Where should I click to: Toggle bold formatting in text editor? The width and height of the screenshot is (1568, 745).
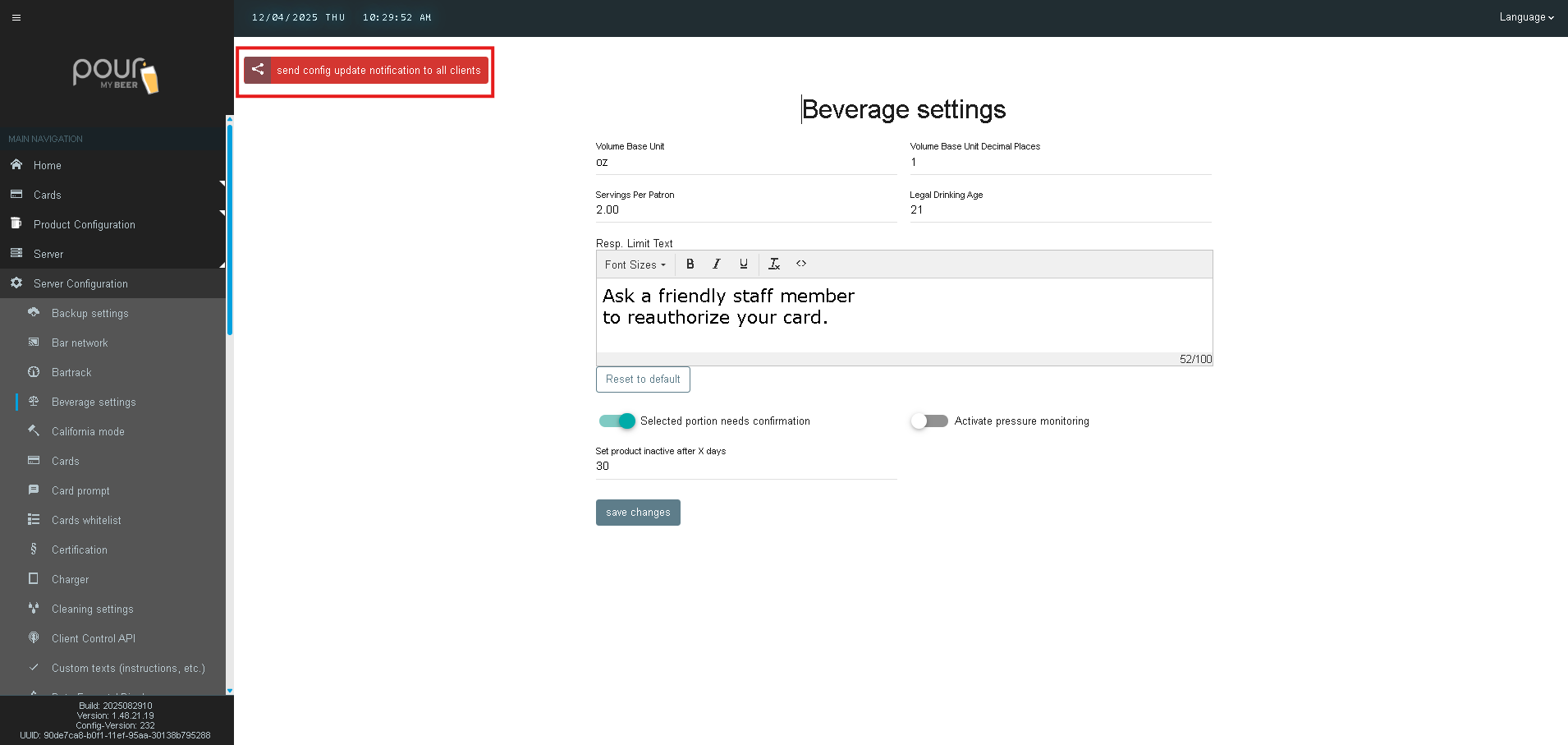pos(690,264)
